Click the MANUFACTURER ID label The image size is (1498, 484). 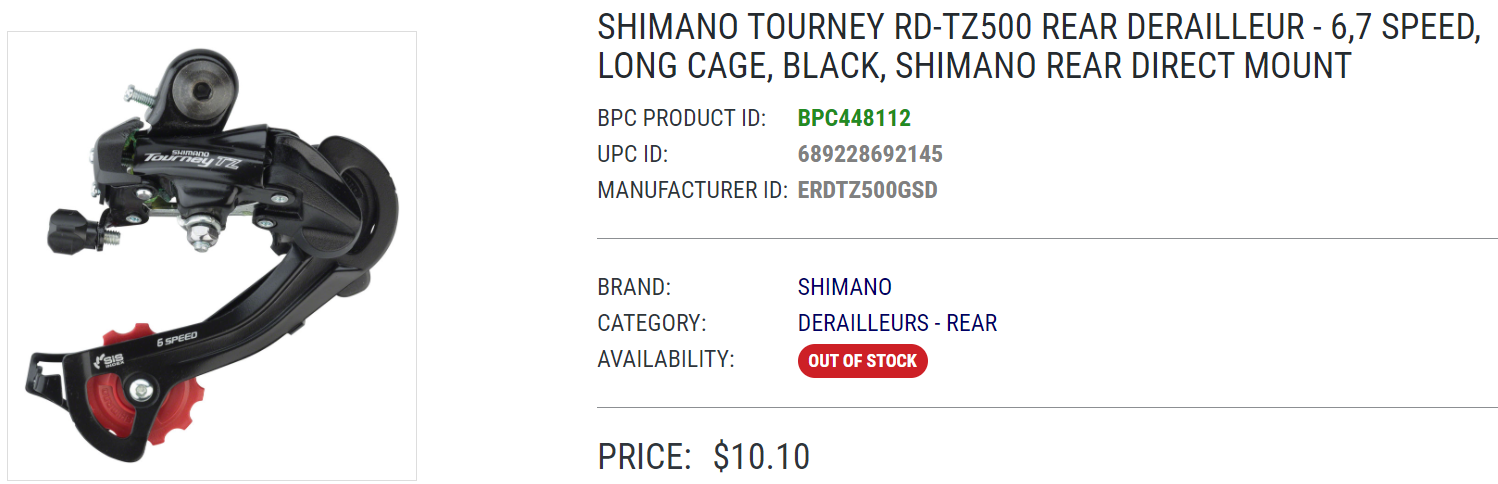(x=692, y=190)
